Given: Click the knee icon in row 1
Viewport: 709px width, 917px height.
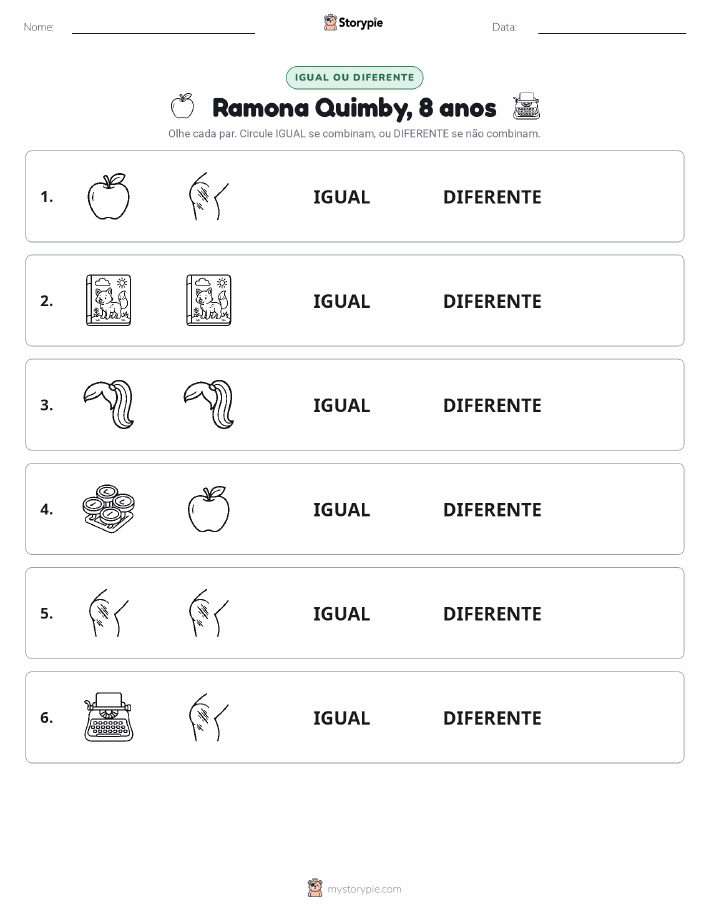Looking at the screenshot, I should coord(209,196).
